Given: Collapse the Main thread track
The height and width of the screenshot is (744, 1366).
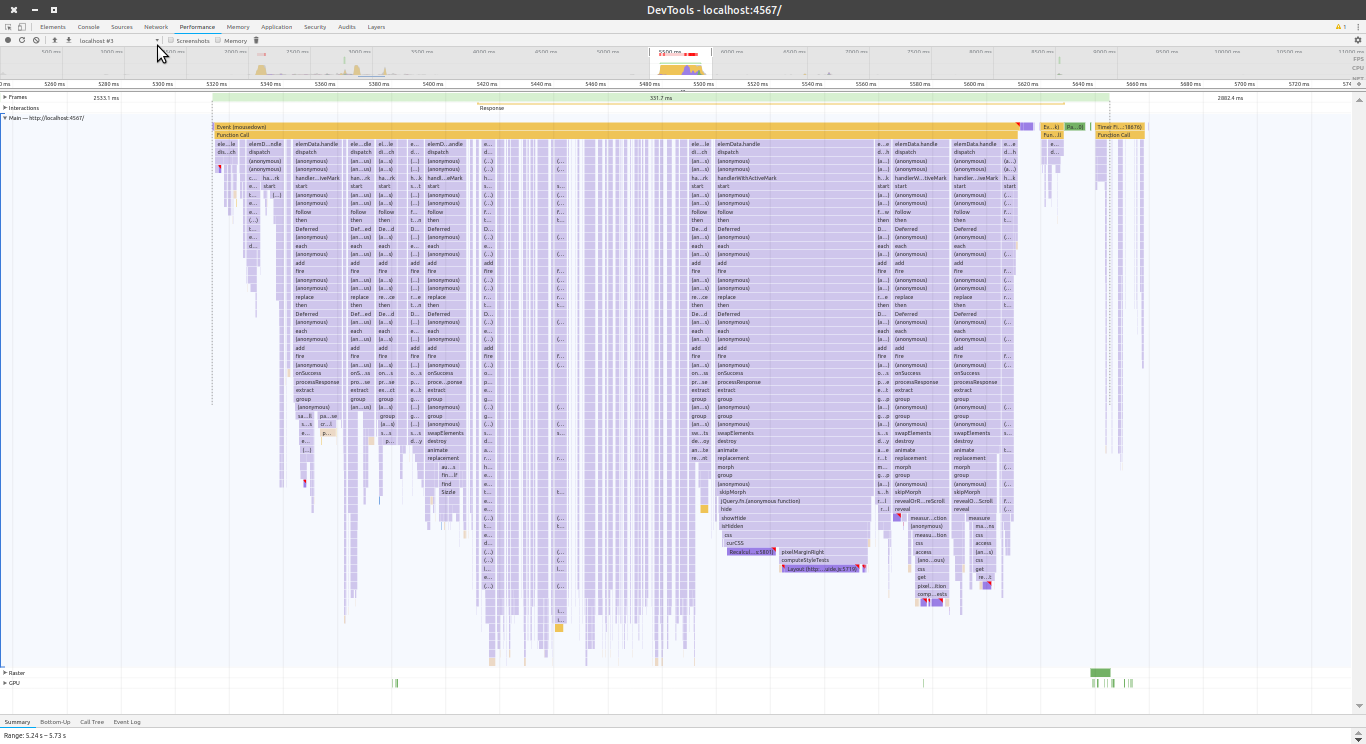Looking at the screenshot, I should coord(5,118).
